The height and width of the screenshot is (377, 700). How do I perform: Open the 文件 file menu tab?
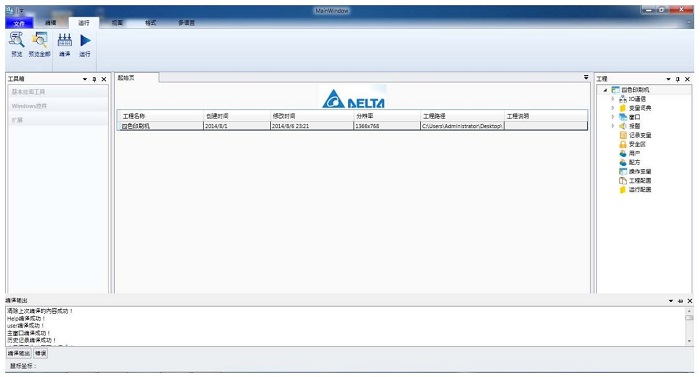(x=19, y=23)
